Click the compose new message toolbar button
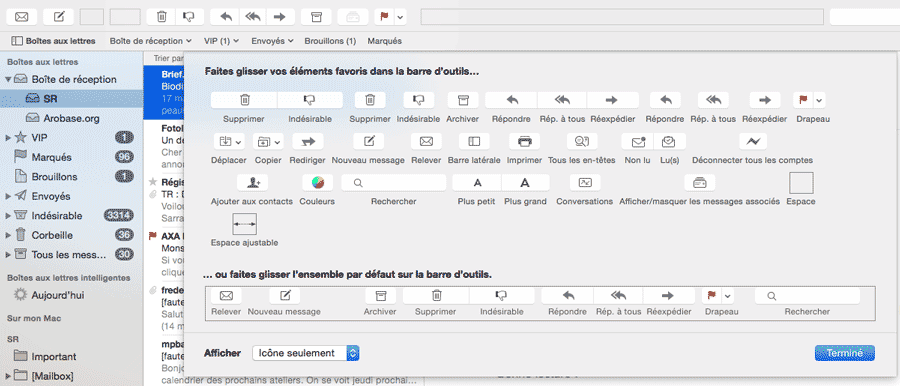900x386 pixels. (59, 17)
